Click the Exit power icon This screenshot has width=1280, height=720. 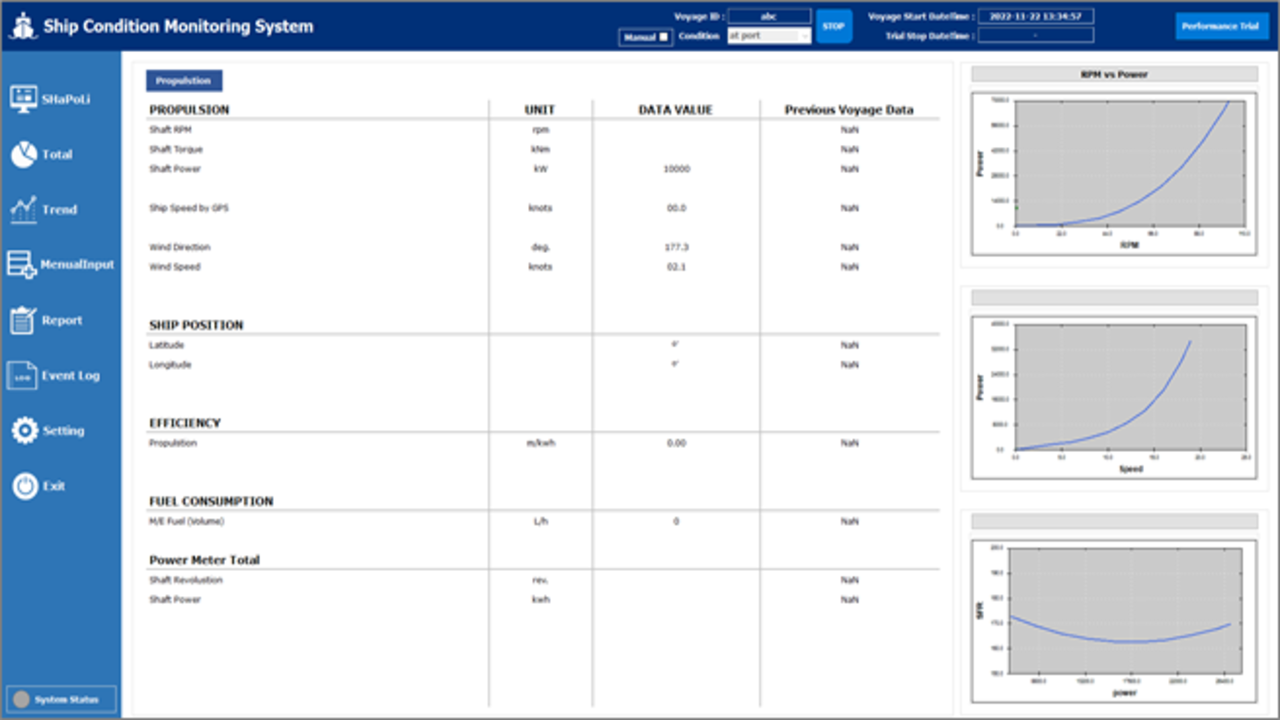pyautogui.click(x=25, y=486)
